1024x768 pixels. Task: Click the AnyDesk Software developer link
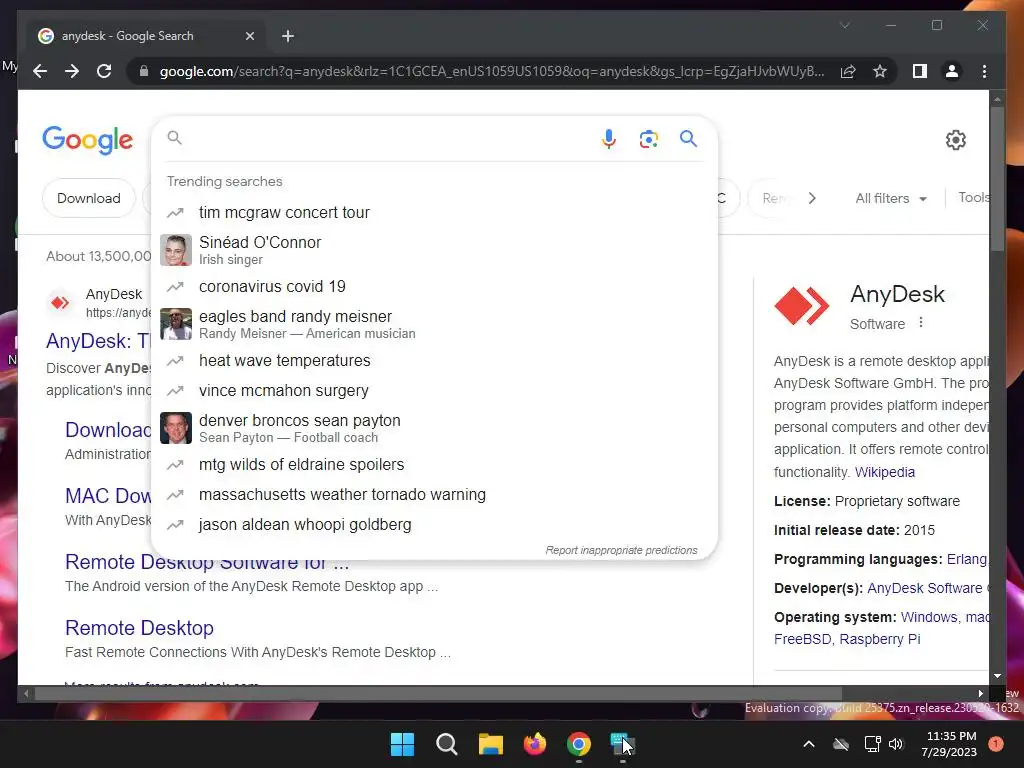[x=927, y=588]
